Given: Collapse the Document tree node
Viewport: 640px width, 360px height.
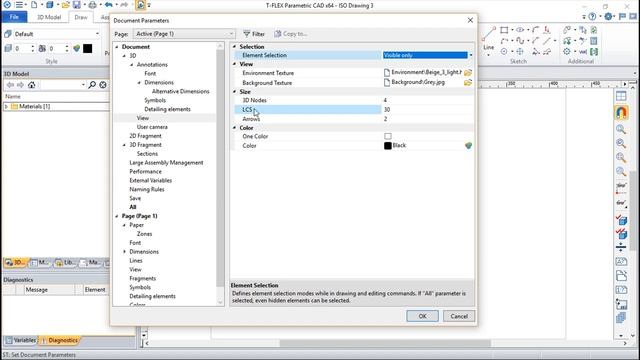Looking at the screenshot, I should [117, 47].
